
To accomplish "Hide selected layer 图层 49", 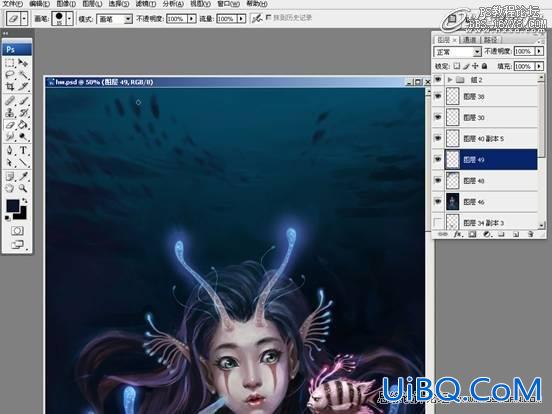I will point(438,159).
